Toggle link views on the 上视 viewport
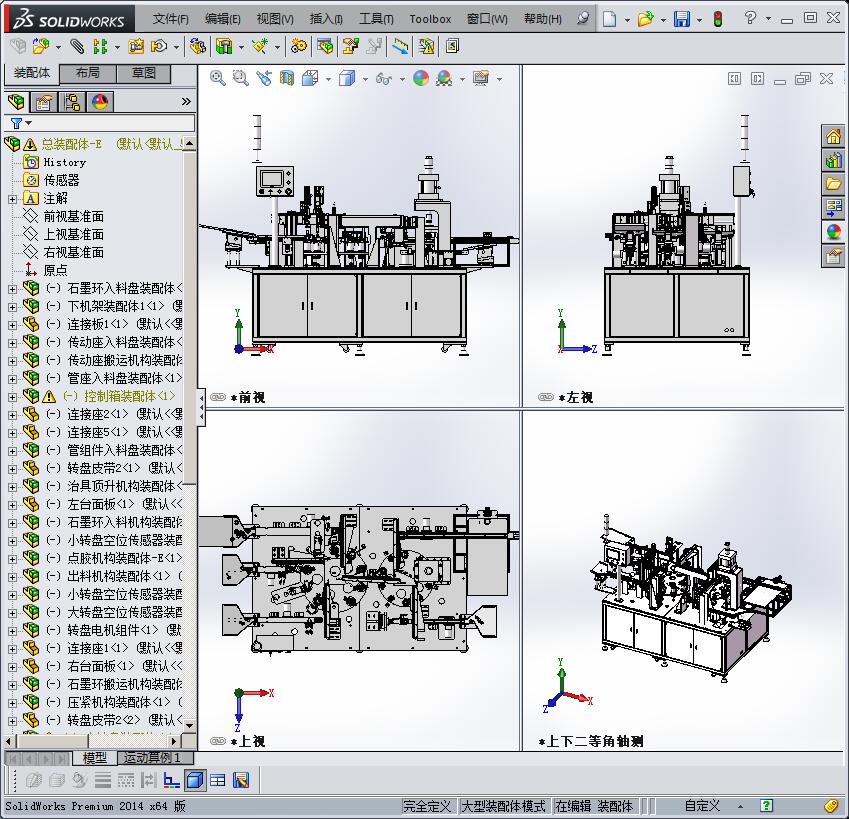849x819 pixels. [x=218, y=741]
